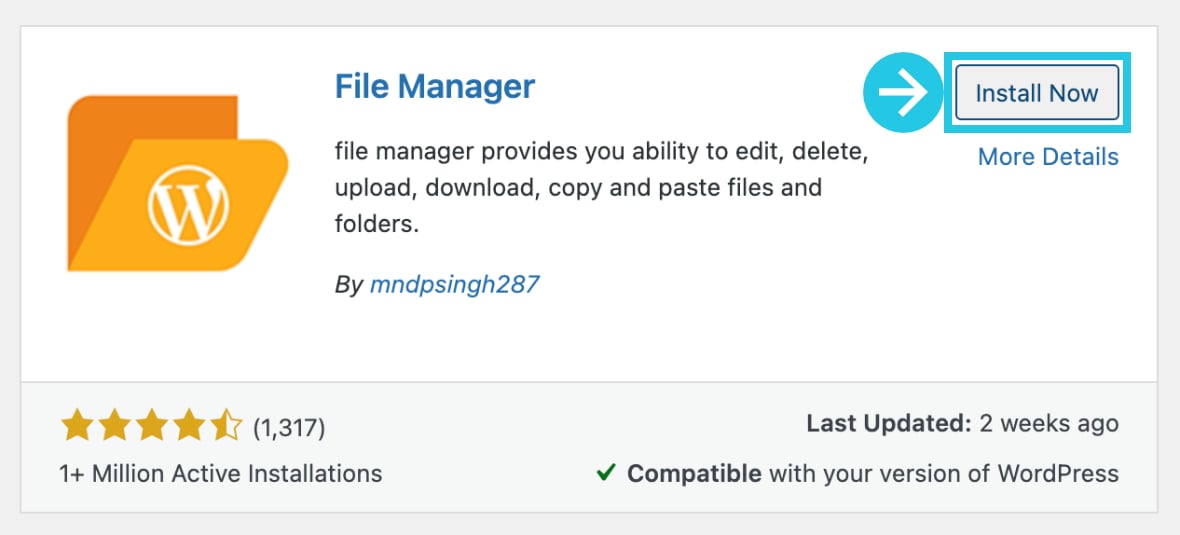
Task: Click the plugin description starting 'file manager provides'
Action: [602, 188]
